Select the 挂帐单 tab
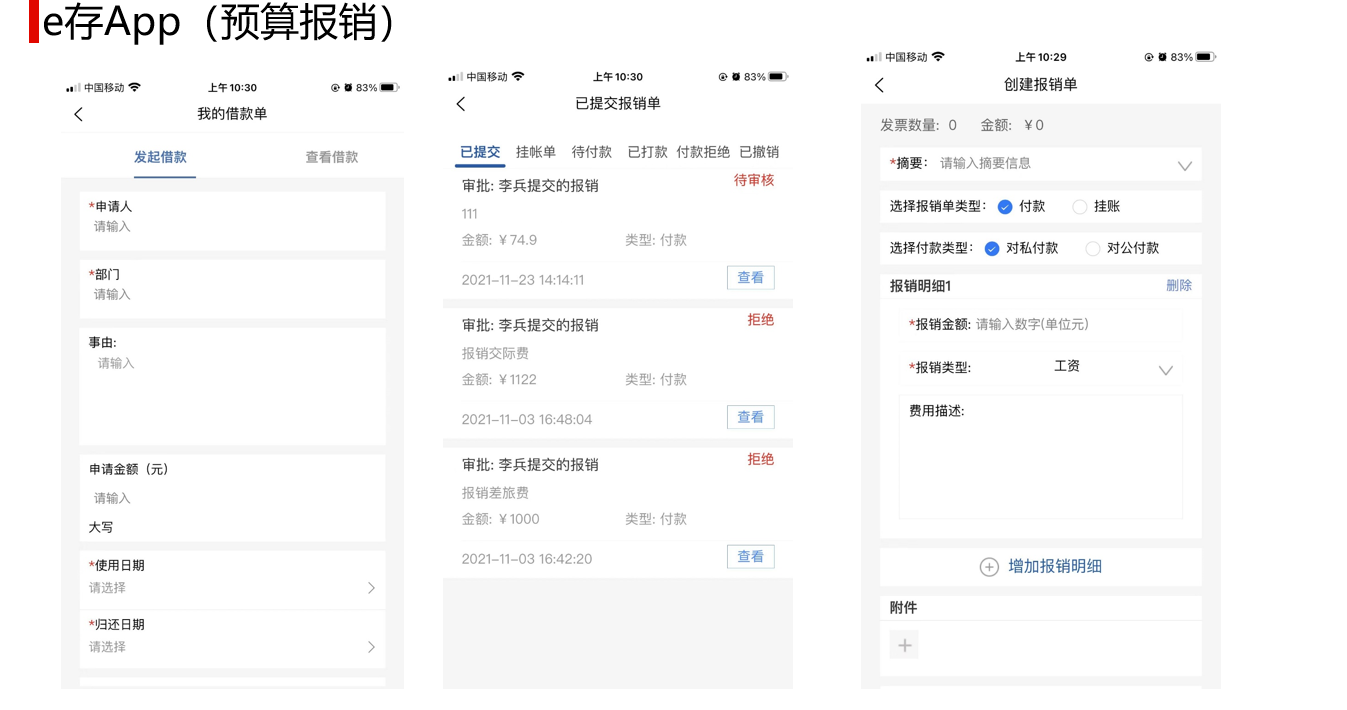Image resolution: width=1347 pixels, height=710 pixels. tap(536, 152)
